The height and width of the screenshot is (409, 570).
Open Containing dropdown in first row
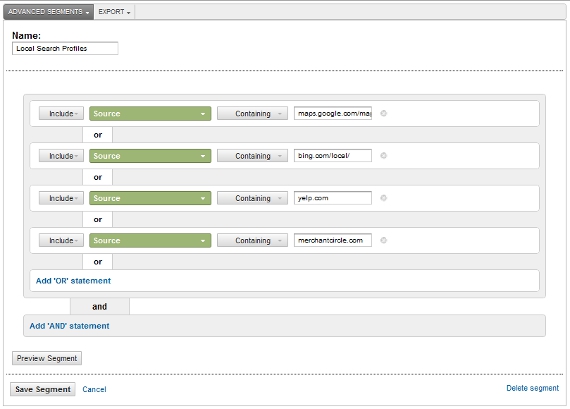point(253,113)
